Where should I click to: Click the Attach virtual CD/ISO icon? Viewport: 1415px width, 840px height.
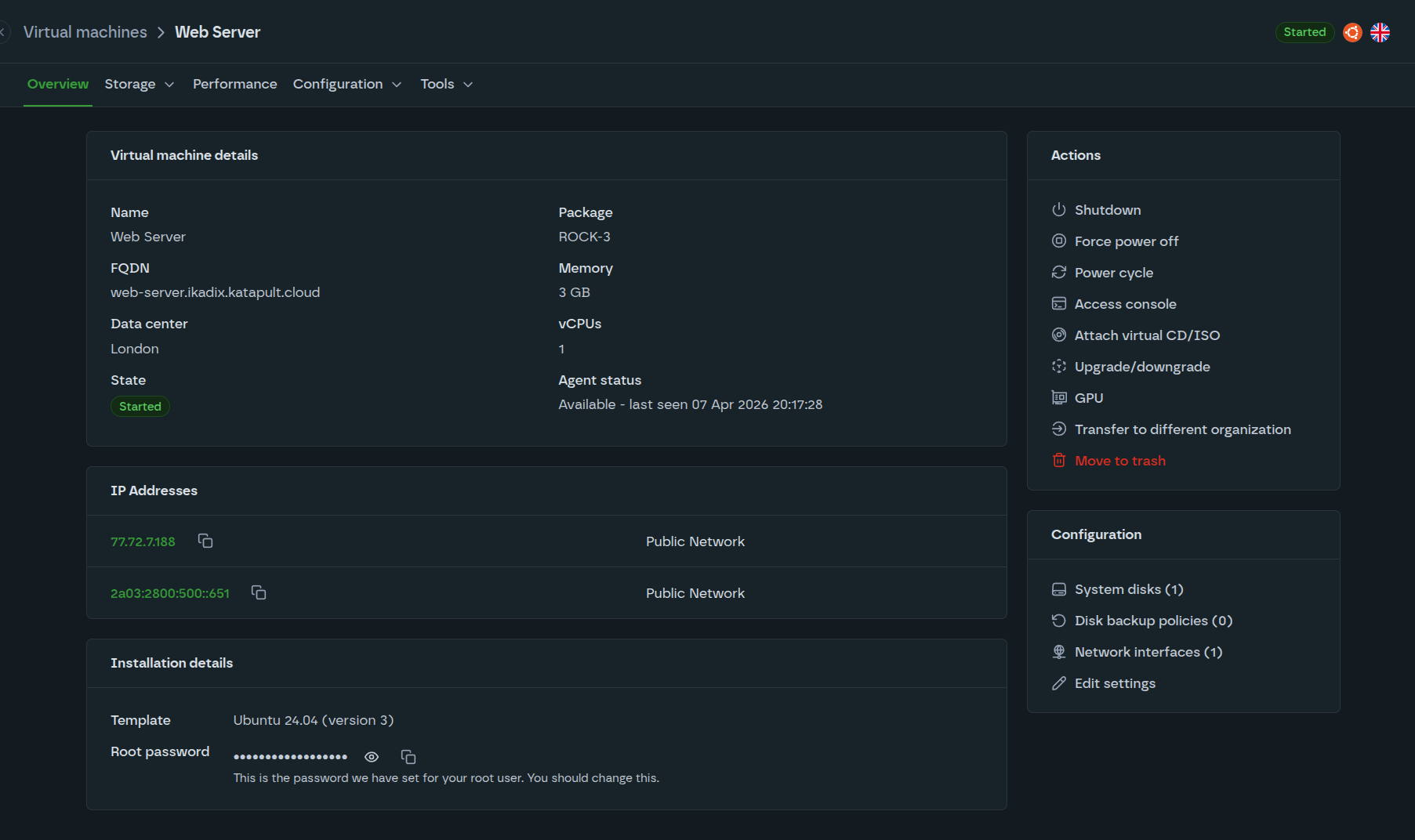[x=1059, y=335]
